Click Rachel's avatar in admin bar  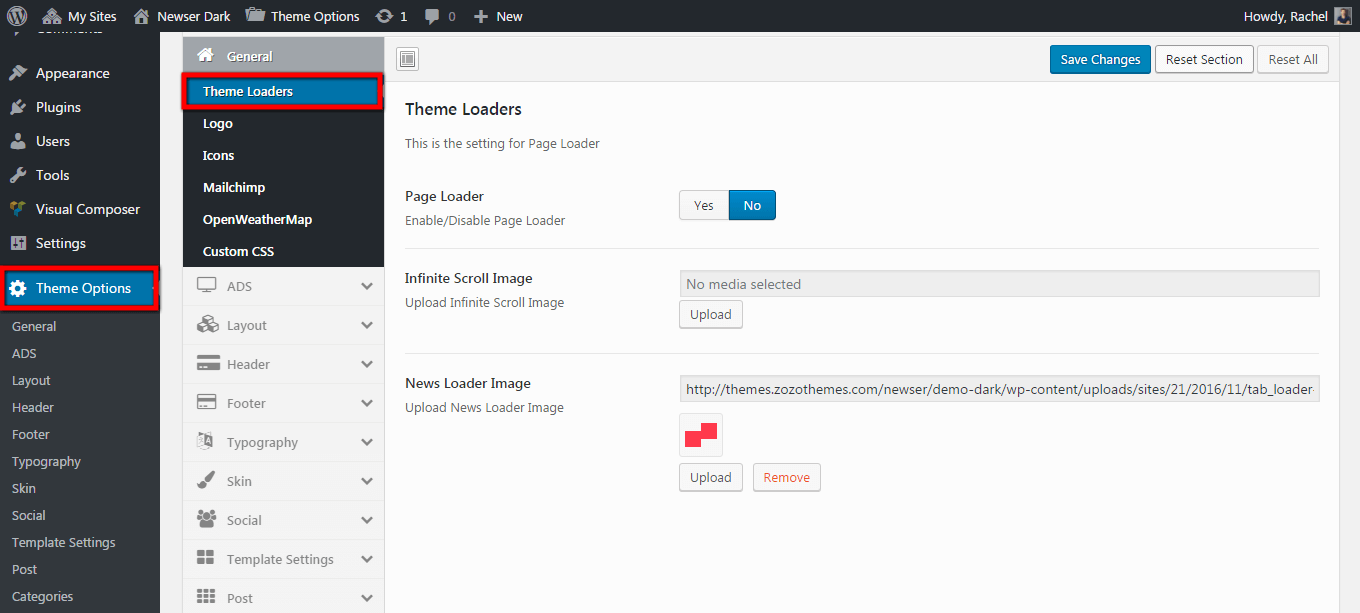[1343, 16]
